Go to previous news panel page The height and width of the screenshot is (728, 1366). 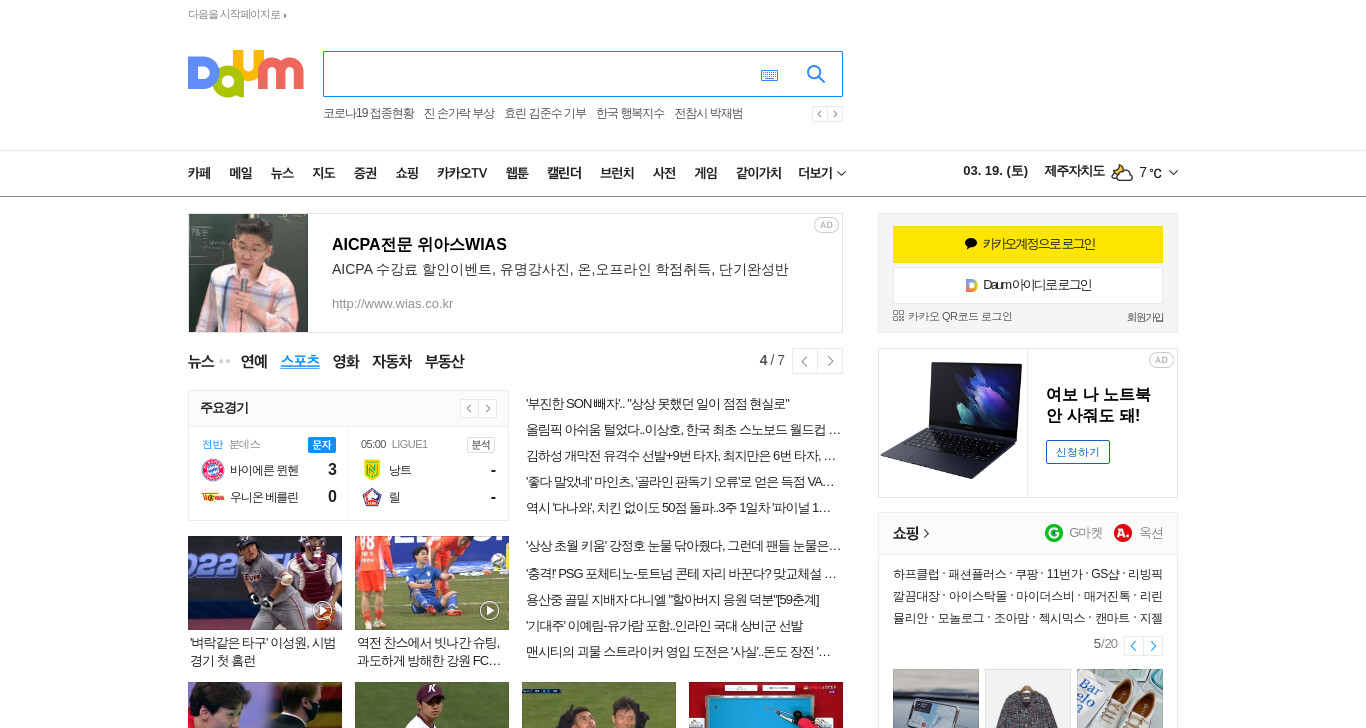pos(805,361)
